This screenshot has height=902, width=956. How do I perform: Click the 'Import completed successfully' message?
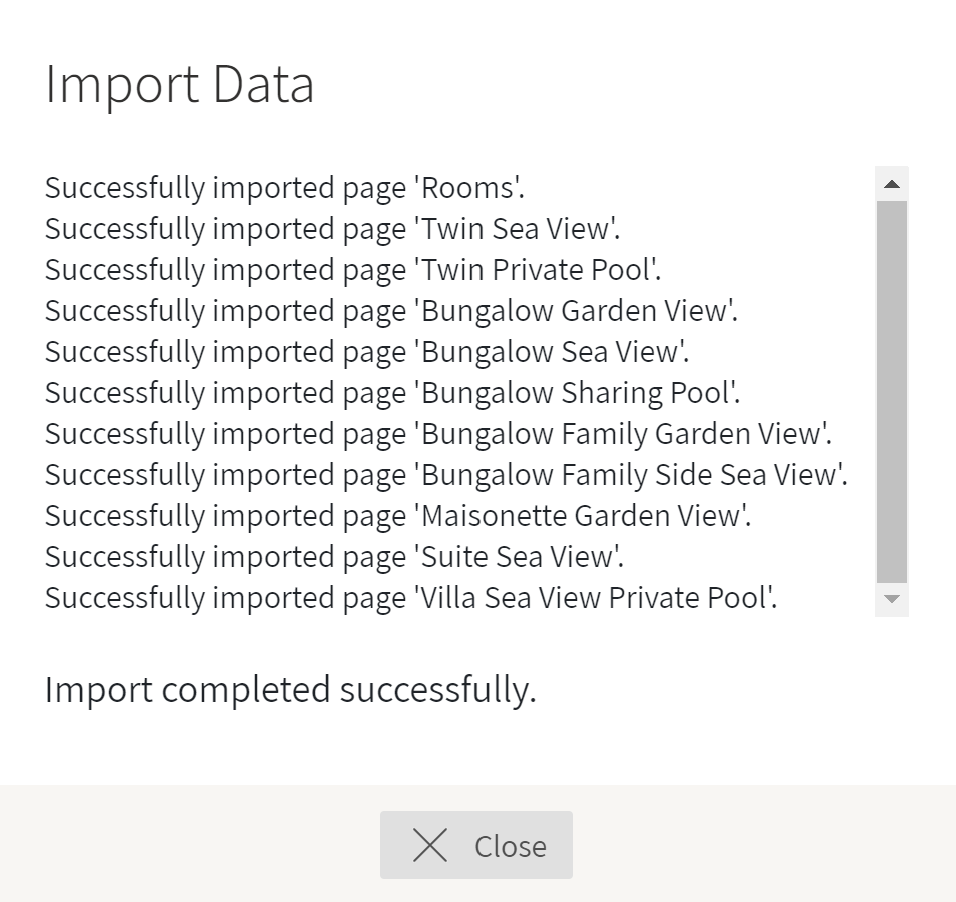point(291,690)
